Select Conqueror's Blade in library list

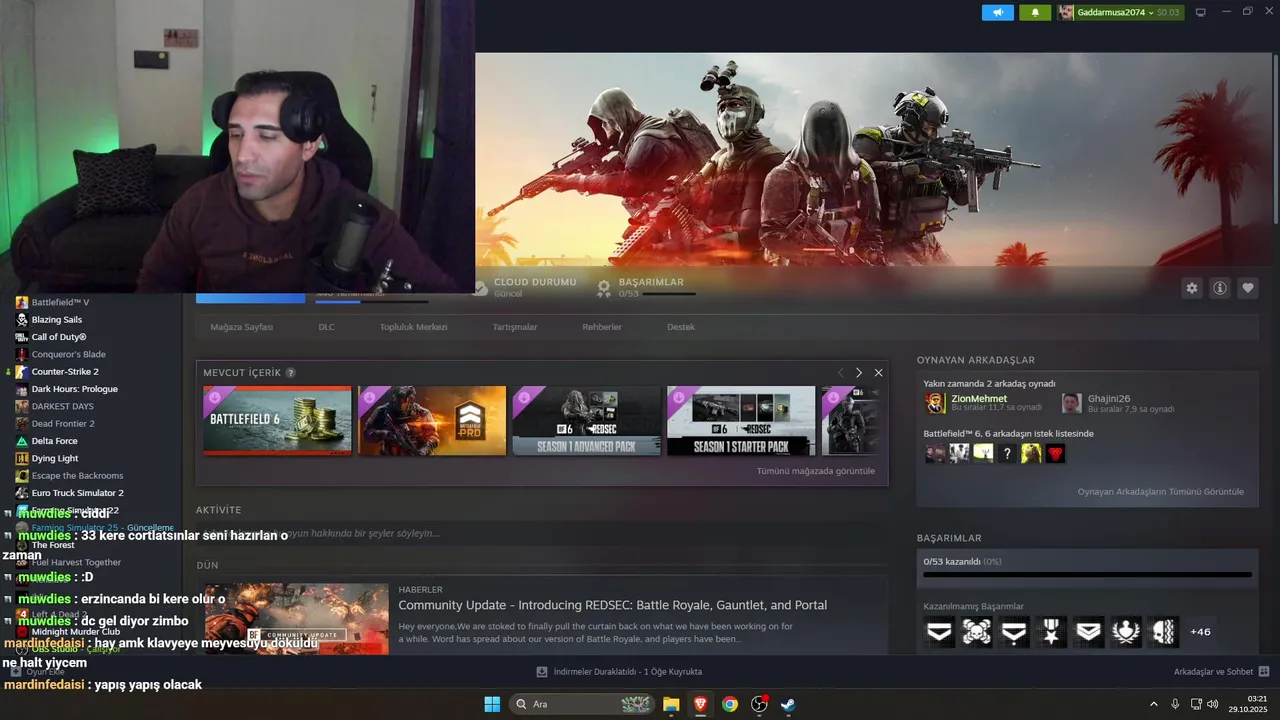click(x=68, y=354)
